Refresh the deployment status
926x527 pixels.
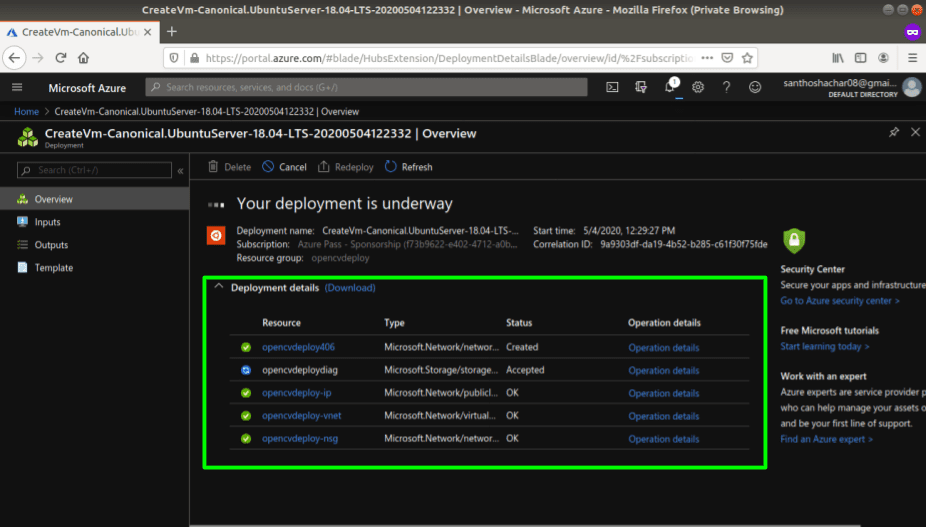[x=409, y=167]
